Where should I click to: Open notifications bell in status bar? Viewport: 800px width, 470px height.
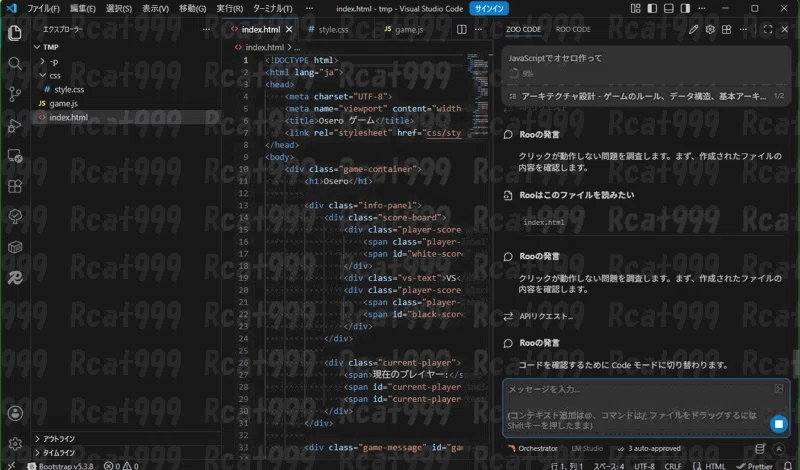(789, 466)
